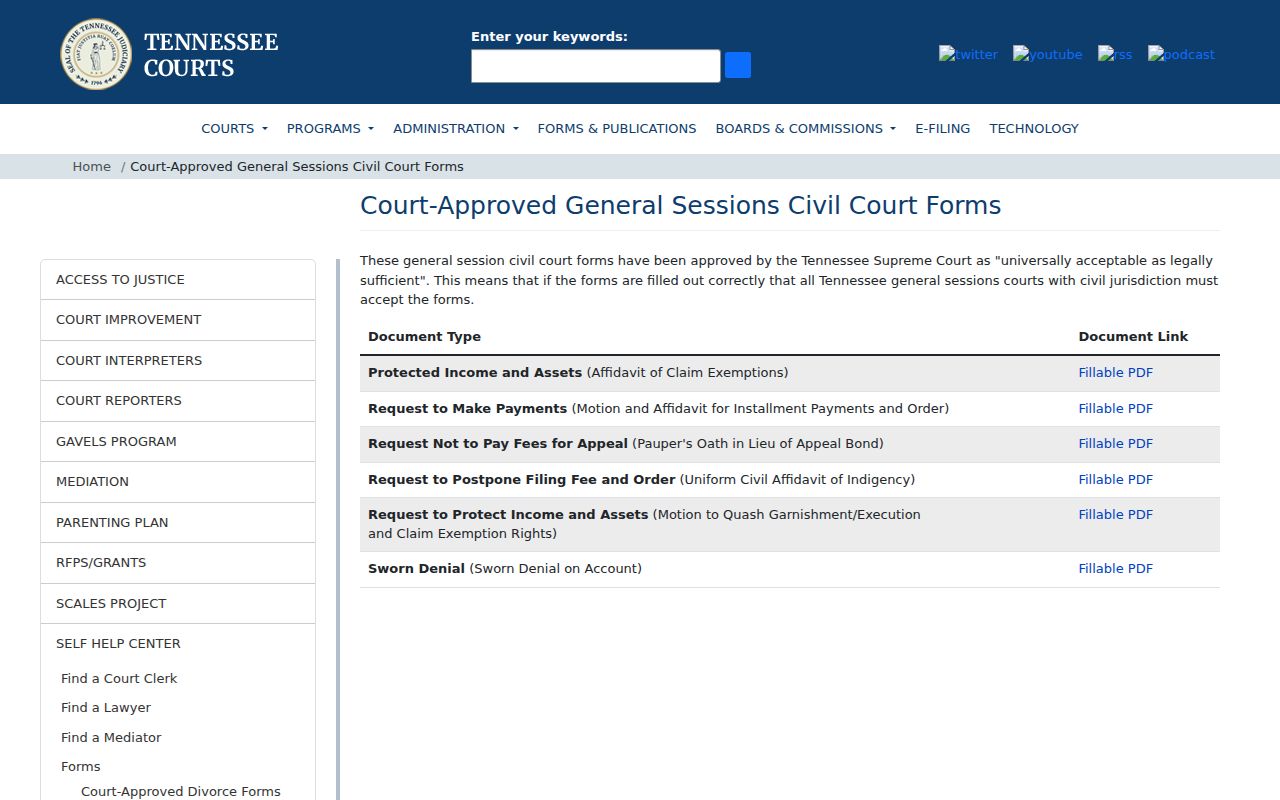Click the blue search submit button

[738, 65]
